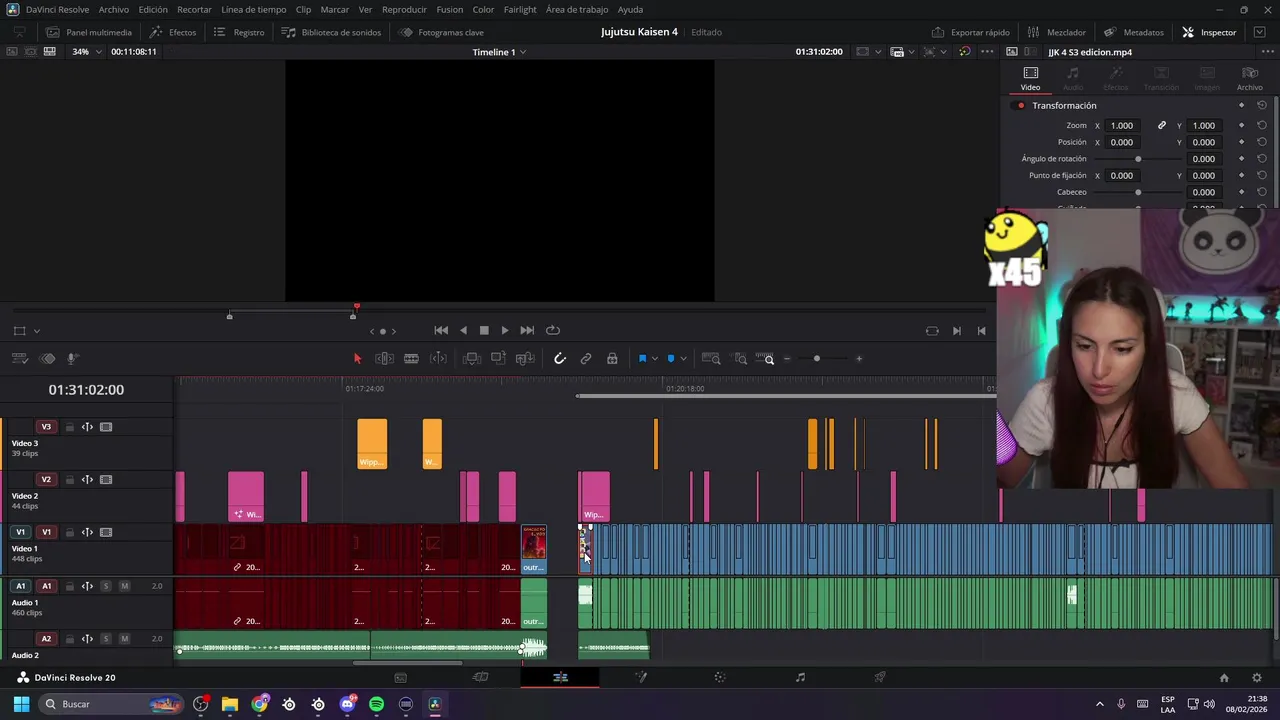Toggle Position Lock padlock icon
This screenshot has width=1280, height=720.
coord(612,359)
